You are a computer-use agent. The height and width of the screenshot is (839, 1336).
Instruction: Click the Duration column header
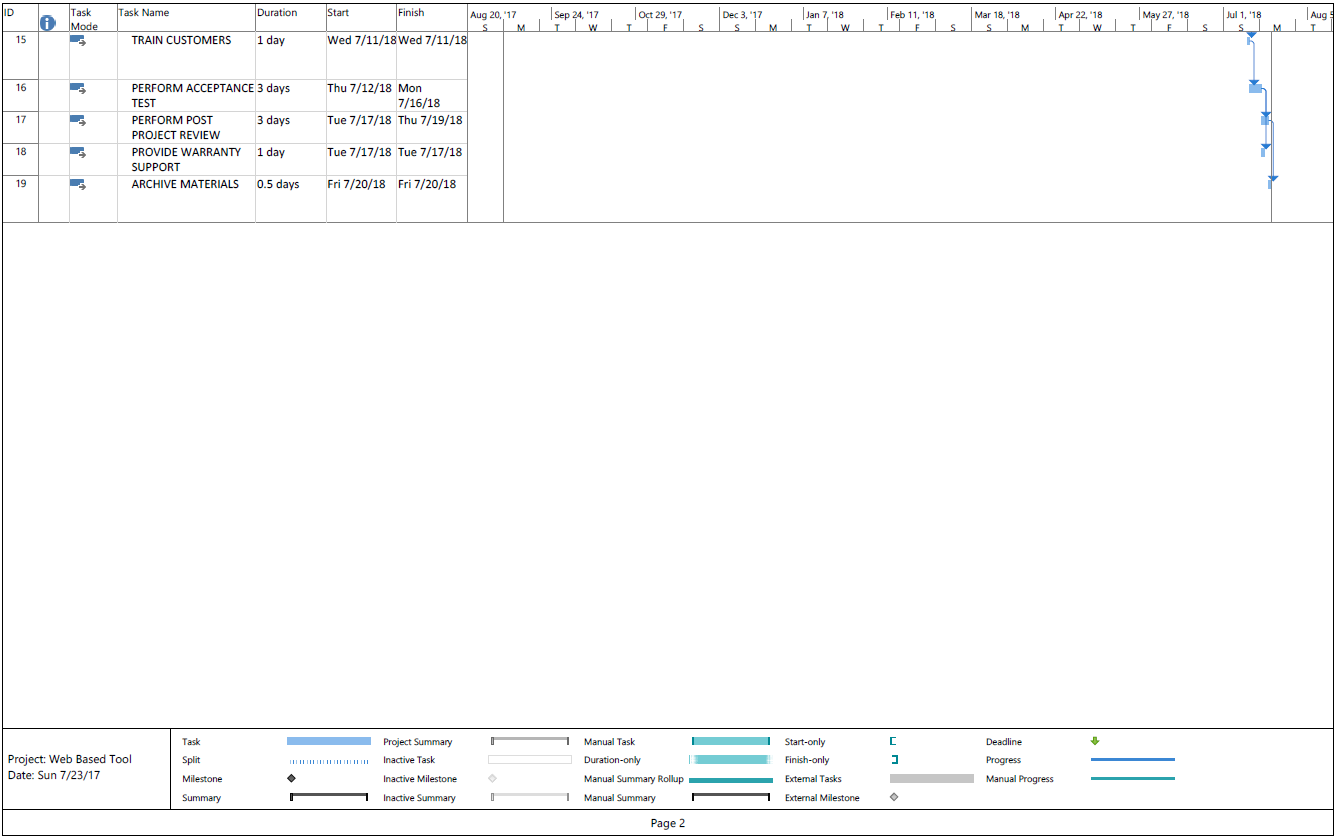point(278,12)
